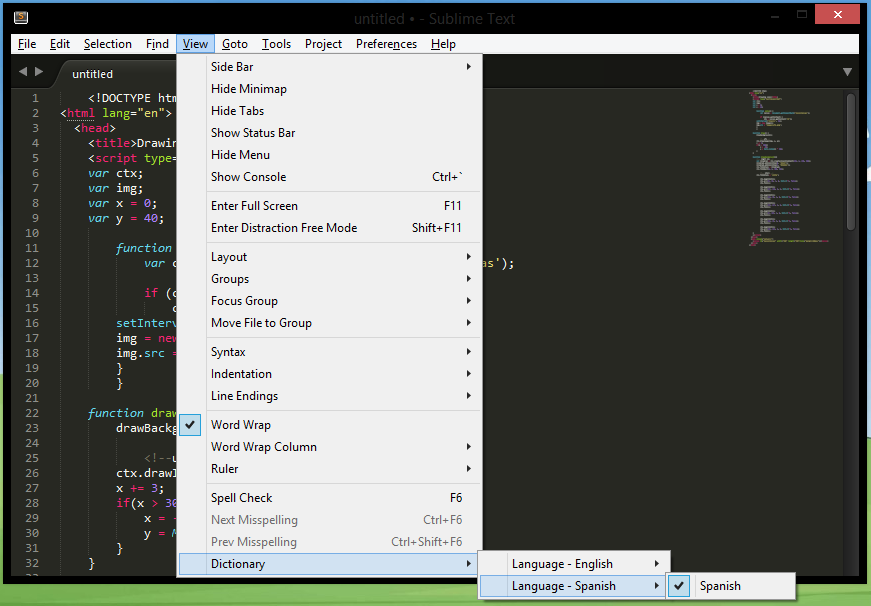Screen dimensions: 871x606
Task: Toggle the Word Wrap checkmark option
Action: point(330,425)
